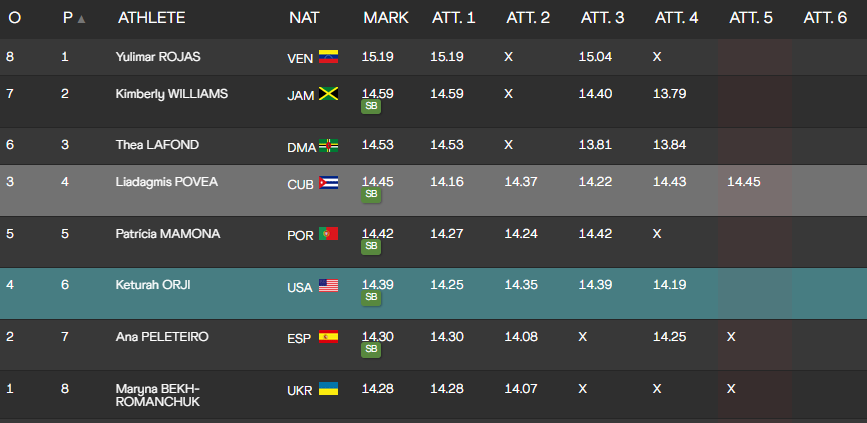Click the SB badge under Ana Peleteiro's mark
The width and height of the screenshot is (867, 423).
pos(371,349)
